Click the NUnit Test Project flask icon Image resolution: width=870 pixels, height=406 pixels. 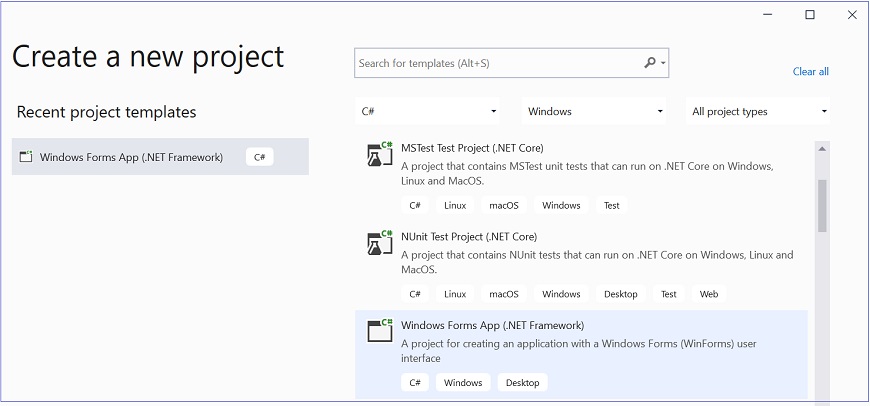click(379, 241)
